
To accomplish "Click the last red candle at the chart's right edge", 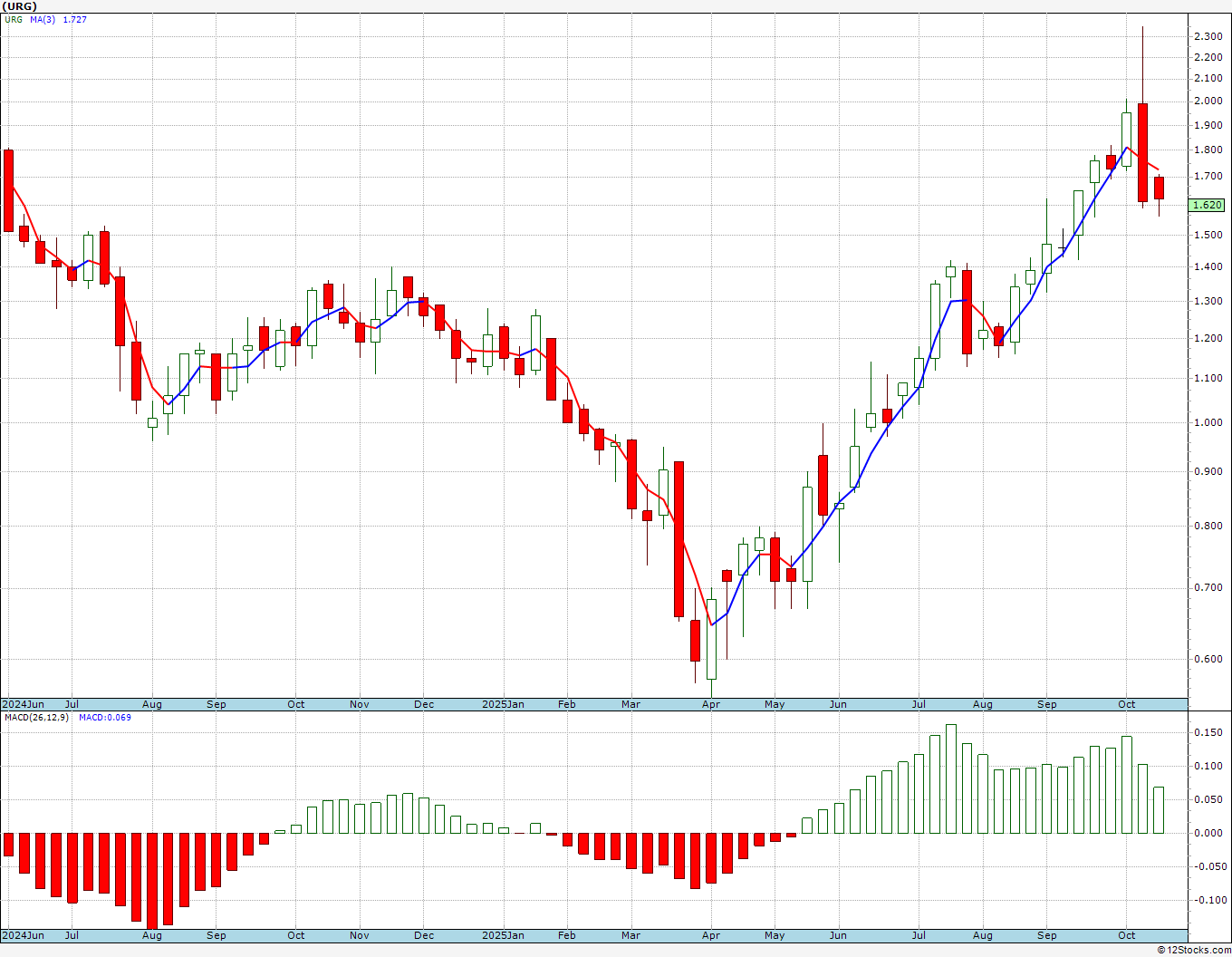I will click(x=1159, y=188).
